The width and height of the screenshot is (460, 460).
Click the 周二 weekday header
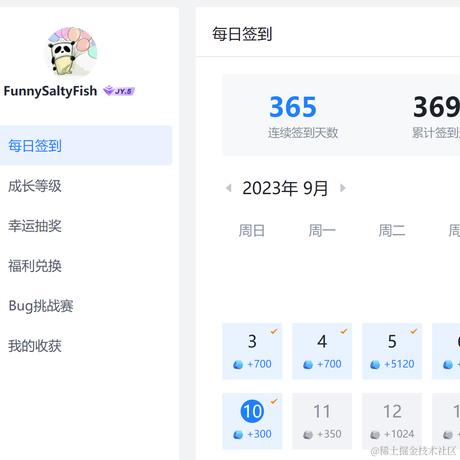(x=392, y=231)
